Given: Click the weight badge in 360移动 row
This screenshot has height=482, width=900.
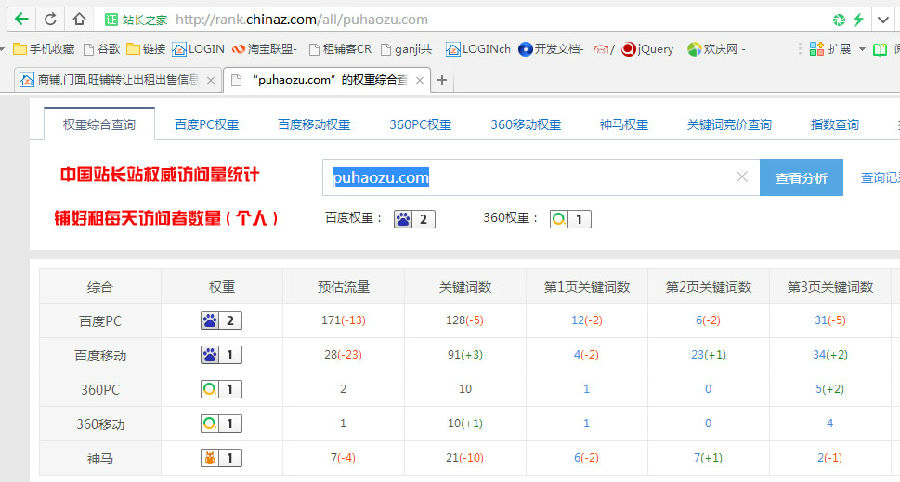Looking at the screenshot, I should click(x=221, y=423).
